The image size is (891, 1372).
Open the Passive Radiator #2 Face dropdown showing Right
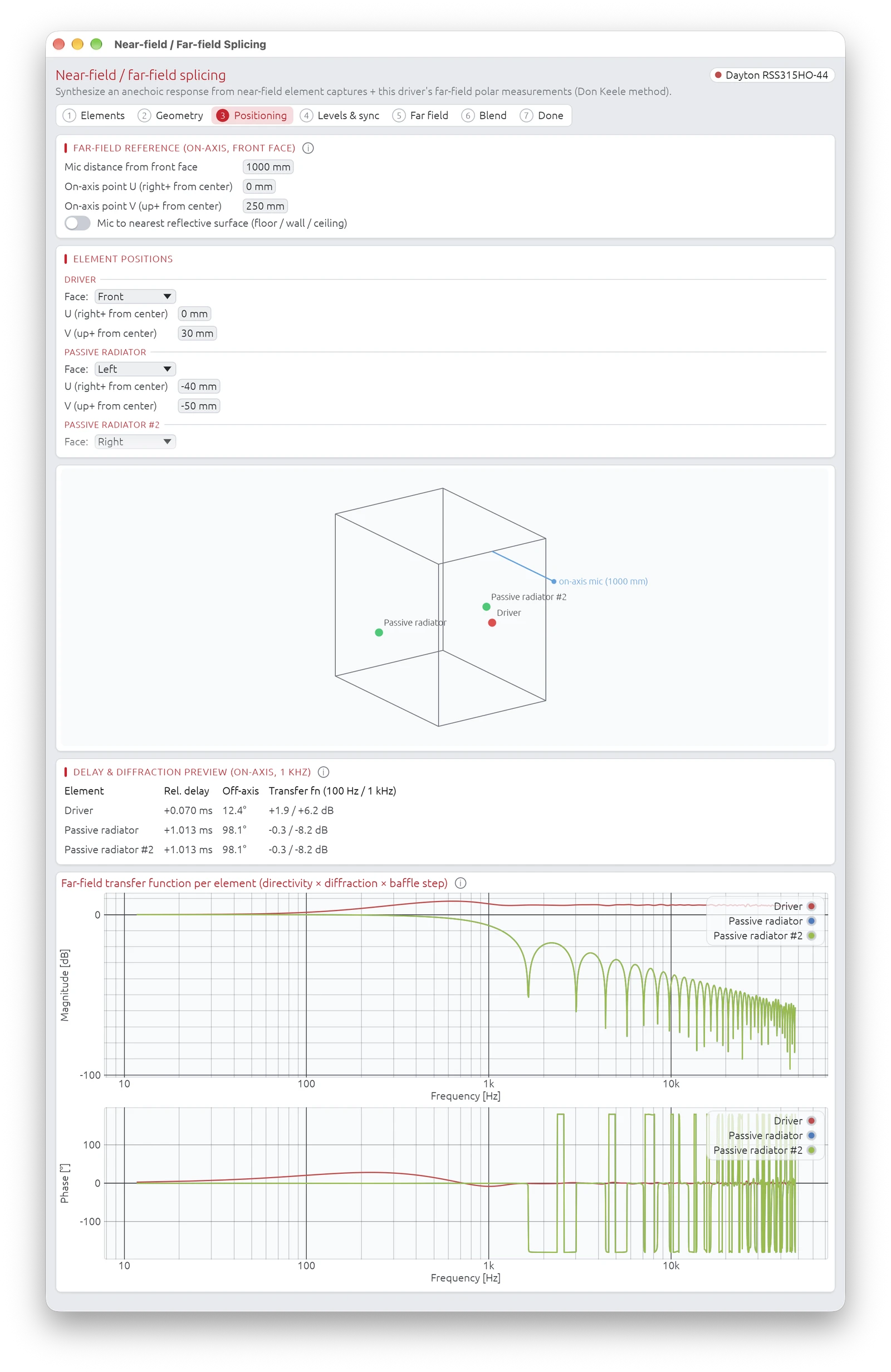point(135,442)
